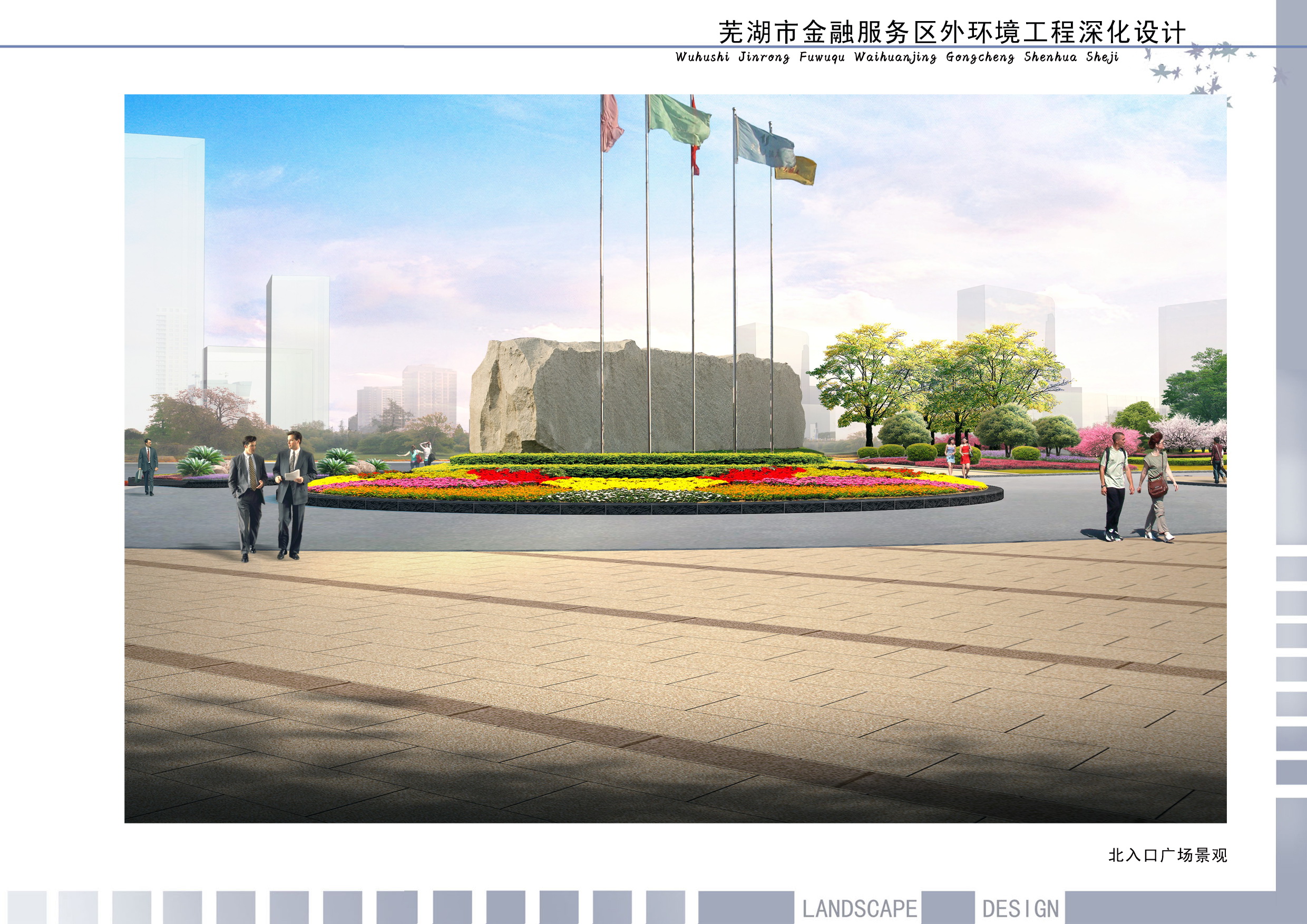Click the LANDSCAPE text at the bottom
Screen dimensions: 1307x924
coord(859,909)
